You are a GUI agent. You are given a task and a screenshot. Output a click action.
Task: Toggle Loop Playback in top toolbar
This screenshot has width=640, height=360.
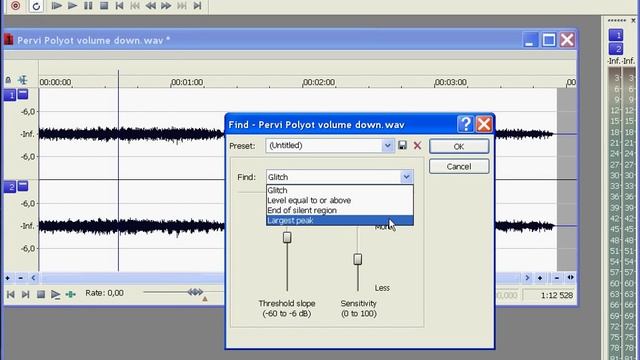click(36, 6)
